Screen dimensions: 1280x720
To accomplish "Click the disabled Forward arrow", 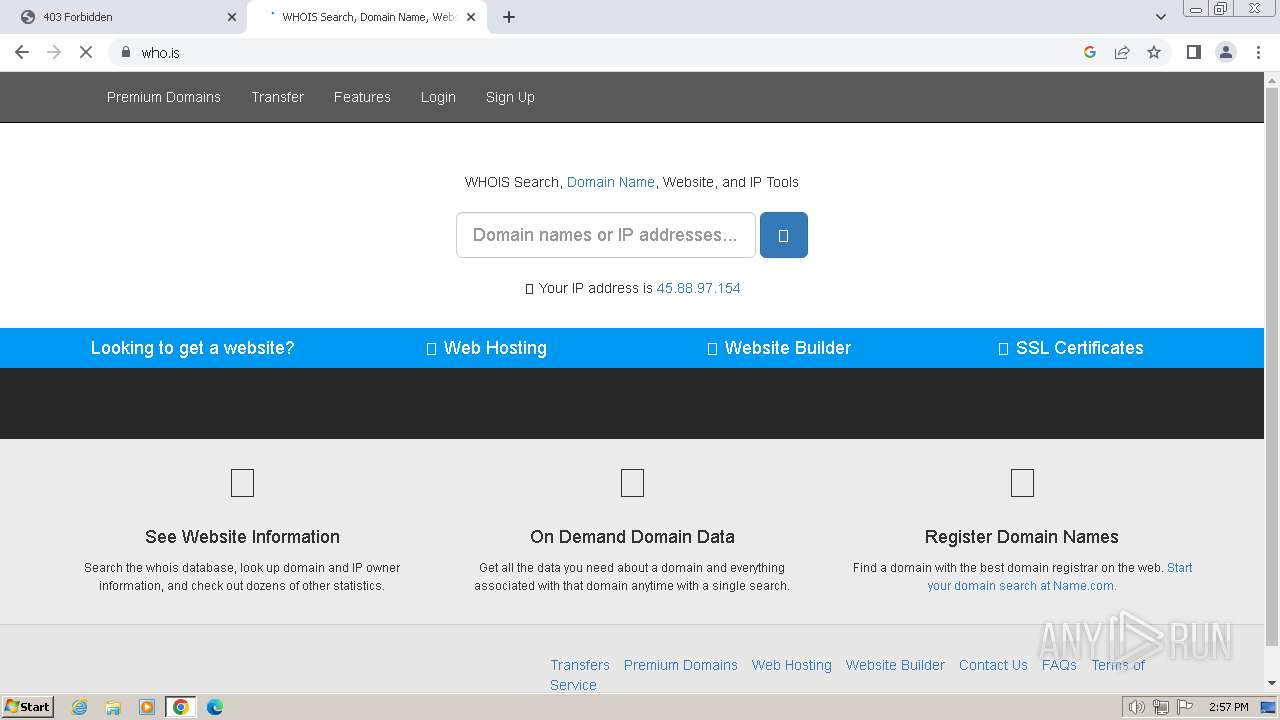I will pyautogui.click(x=54, y=52).
